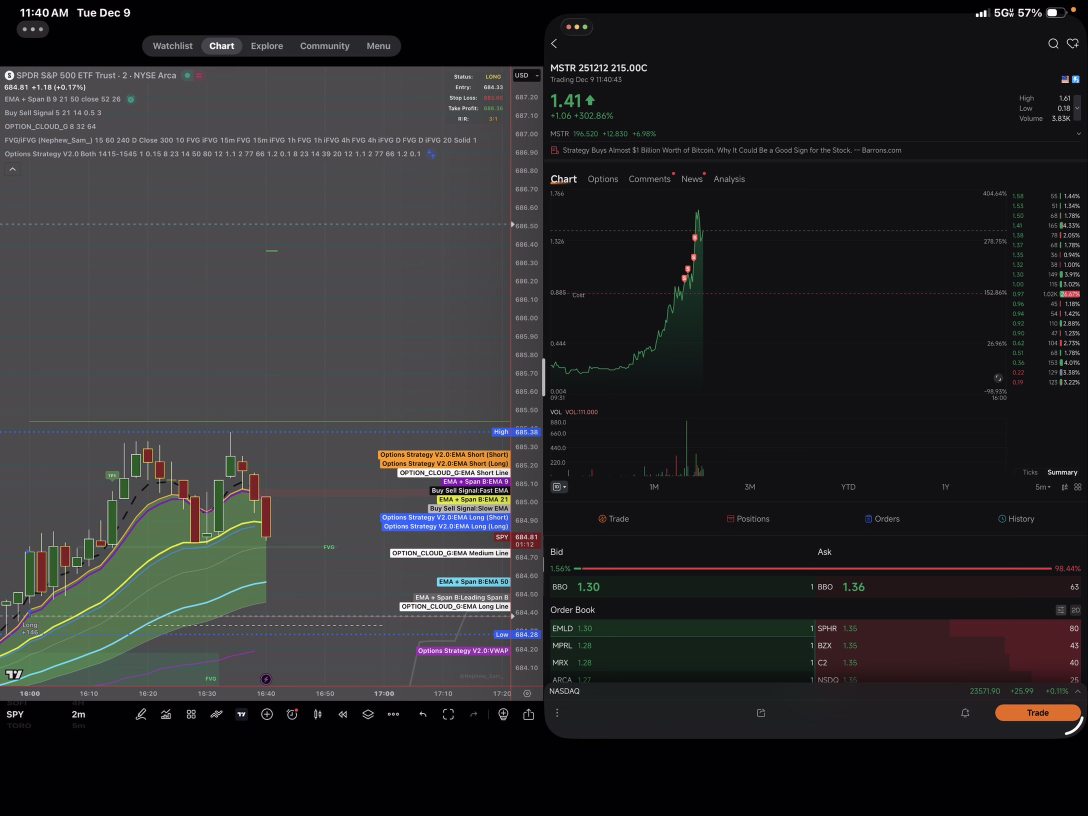Collapse indicator legend with the up chevron

(x=12, y=169)
